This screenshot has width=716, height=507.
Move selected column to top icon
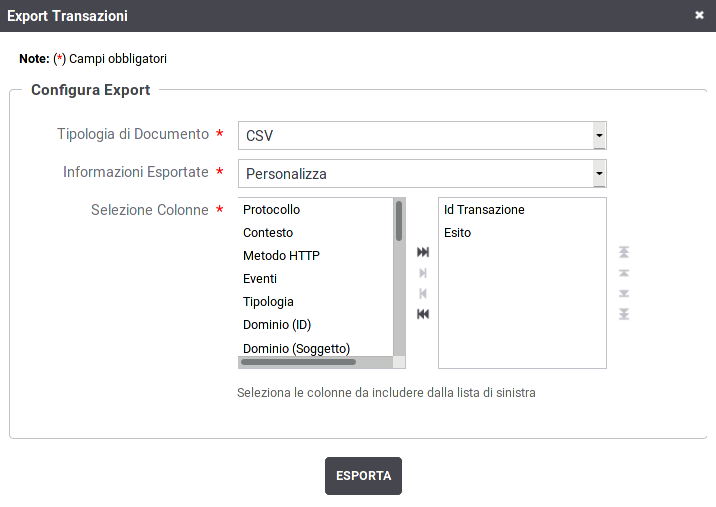[624, 252]
